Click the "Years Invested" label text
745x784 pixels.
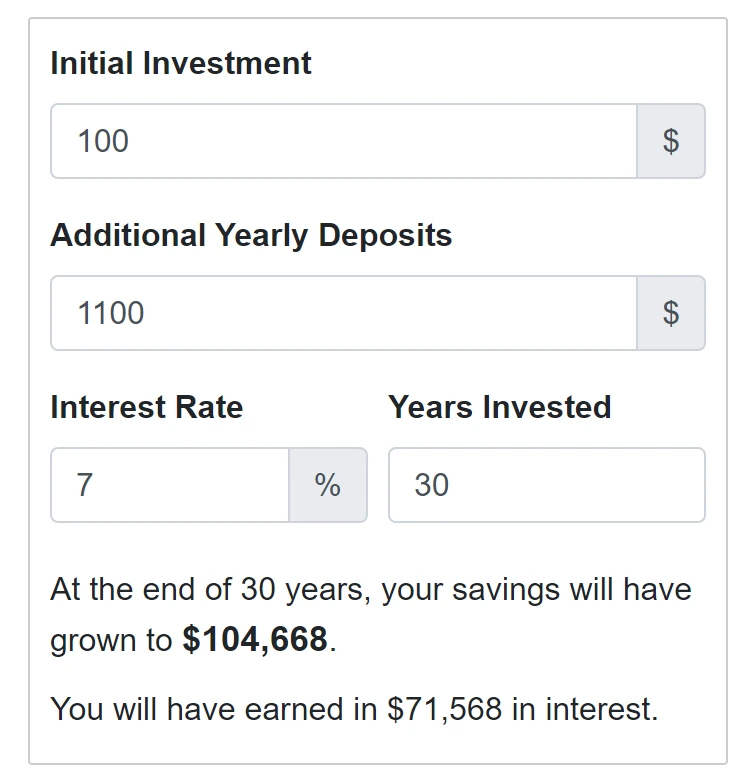500,407
